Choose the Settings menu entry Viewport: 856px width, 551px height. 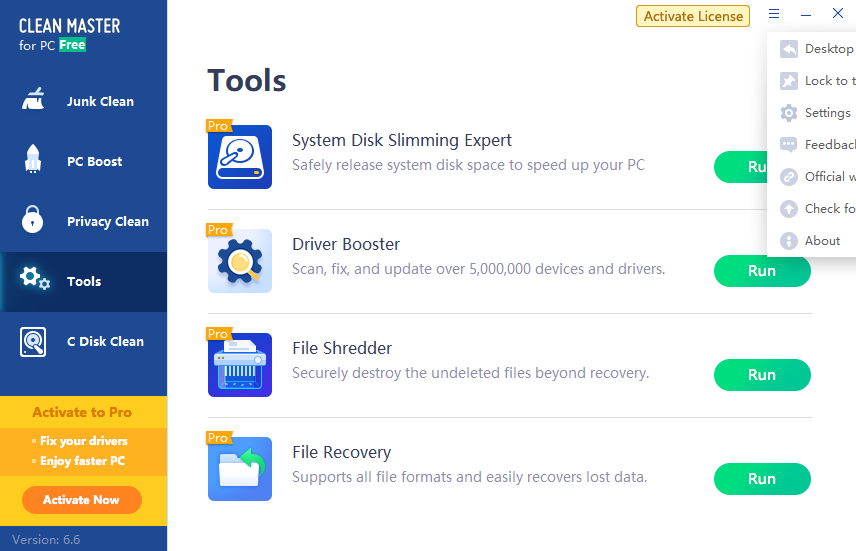pos(812,113)
